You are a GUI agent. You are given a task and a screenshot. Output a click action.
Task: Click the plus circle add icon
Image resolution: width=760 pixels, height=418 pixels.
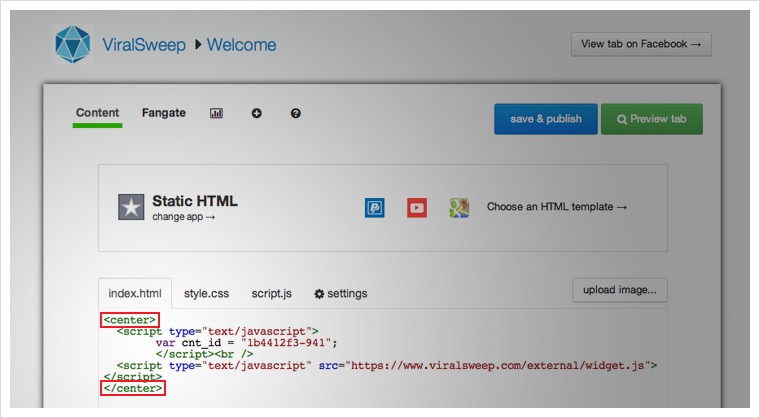click(256, 113)
